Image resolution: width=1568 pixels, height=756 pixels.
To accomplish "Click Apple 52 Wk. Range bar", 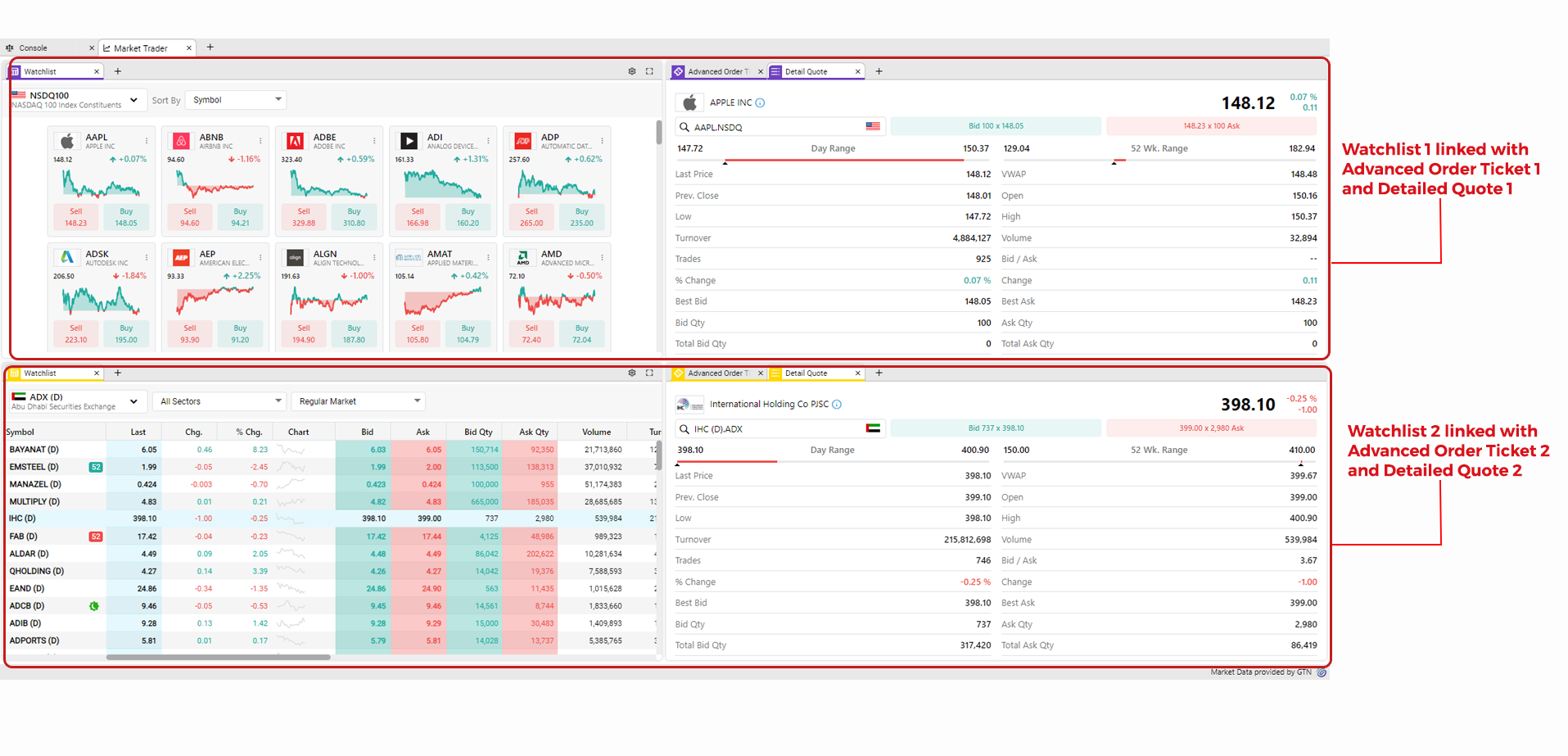I will (1160, 161).
